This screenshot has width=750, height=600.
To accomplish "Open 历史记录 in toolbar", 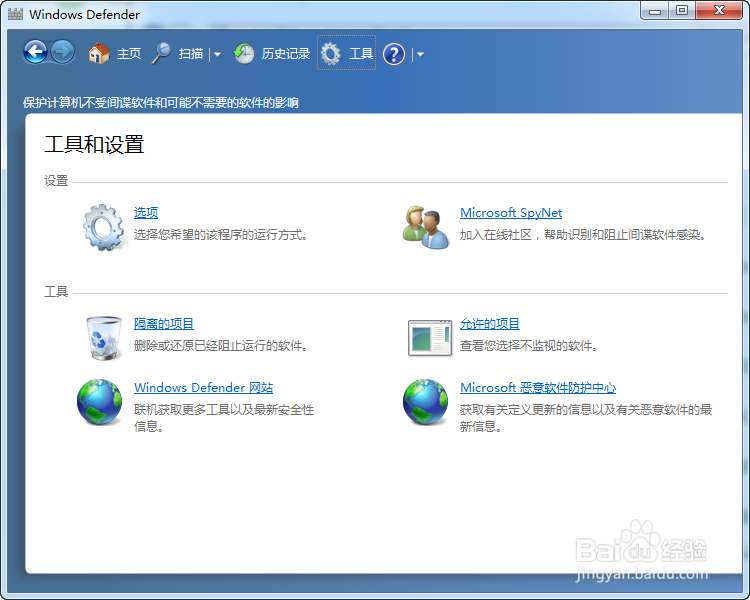I will coord(286,54).
